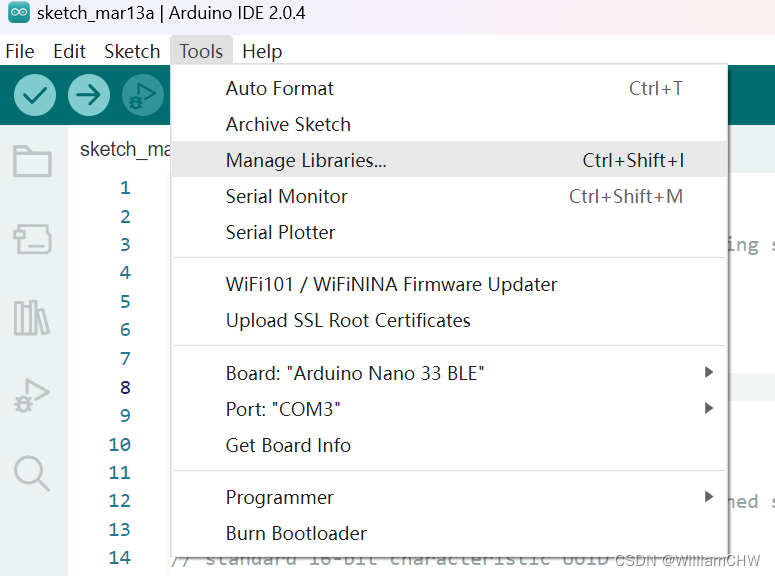
Task: Open Serial Monitor from the menu
Action: coord(449,196)
